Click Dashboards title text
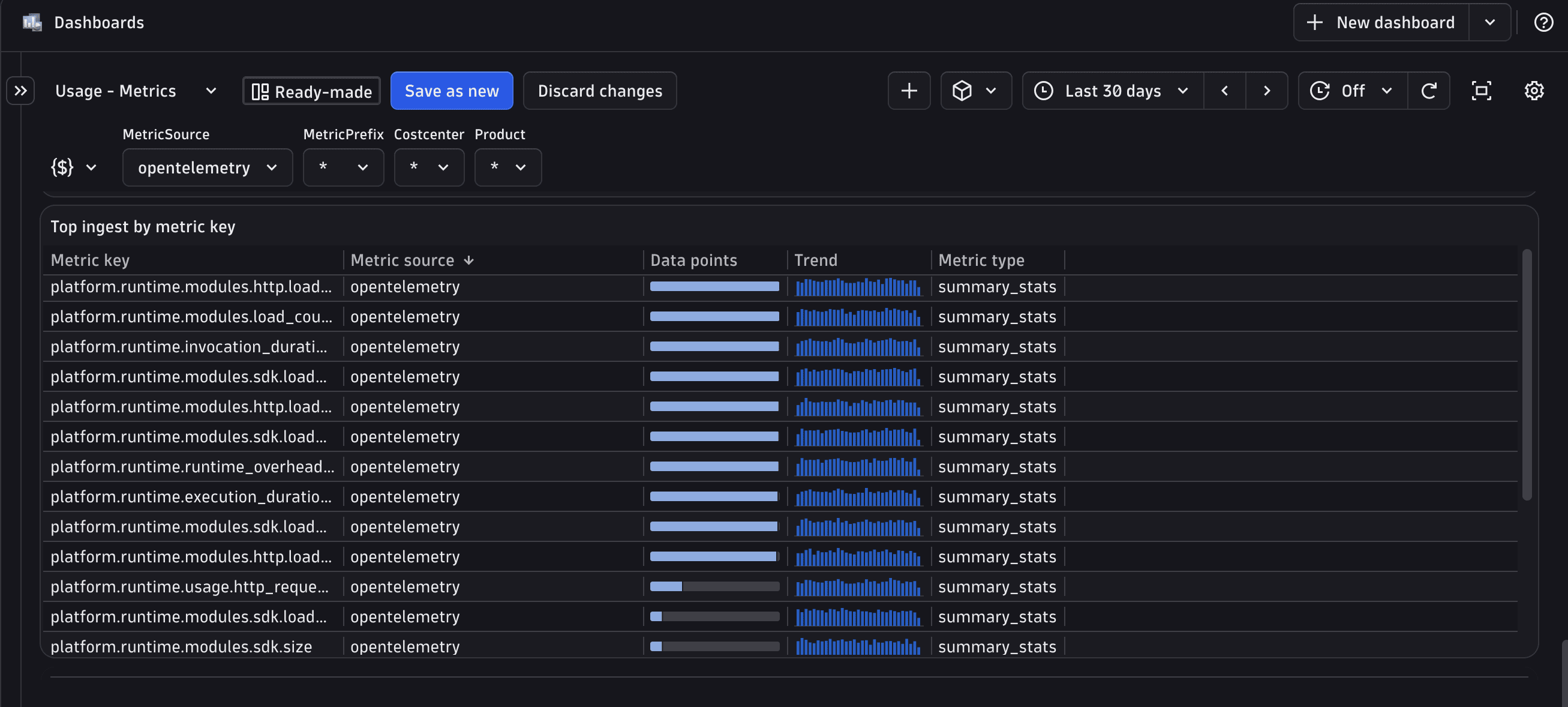The width and height of the screenshot is (1568, 707). coord(99,23)
